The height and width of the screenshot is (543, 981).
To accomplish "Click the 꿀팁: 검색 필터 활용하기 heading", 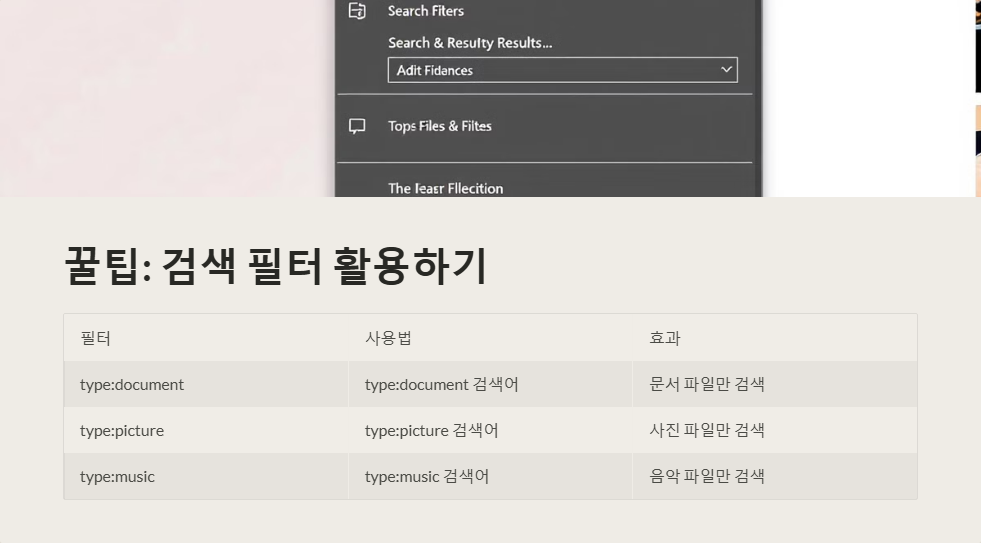I will 276,266.
